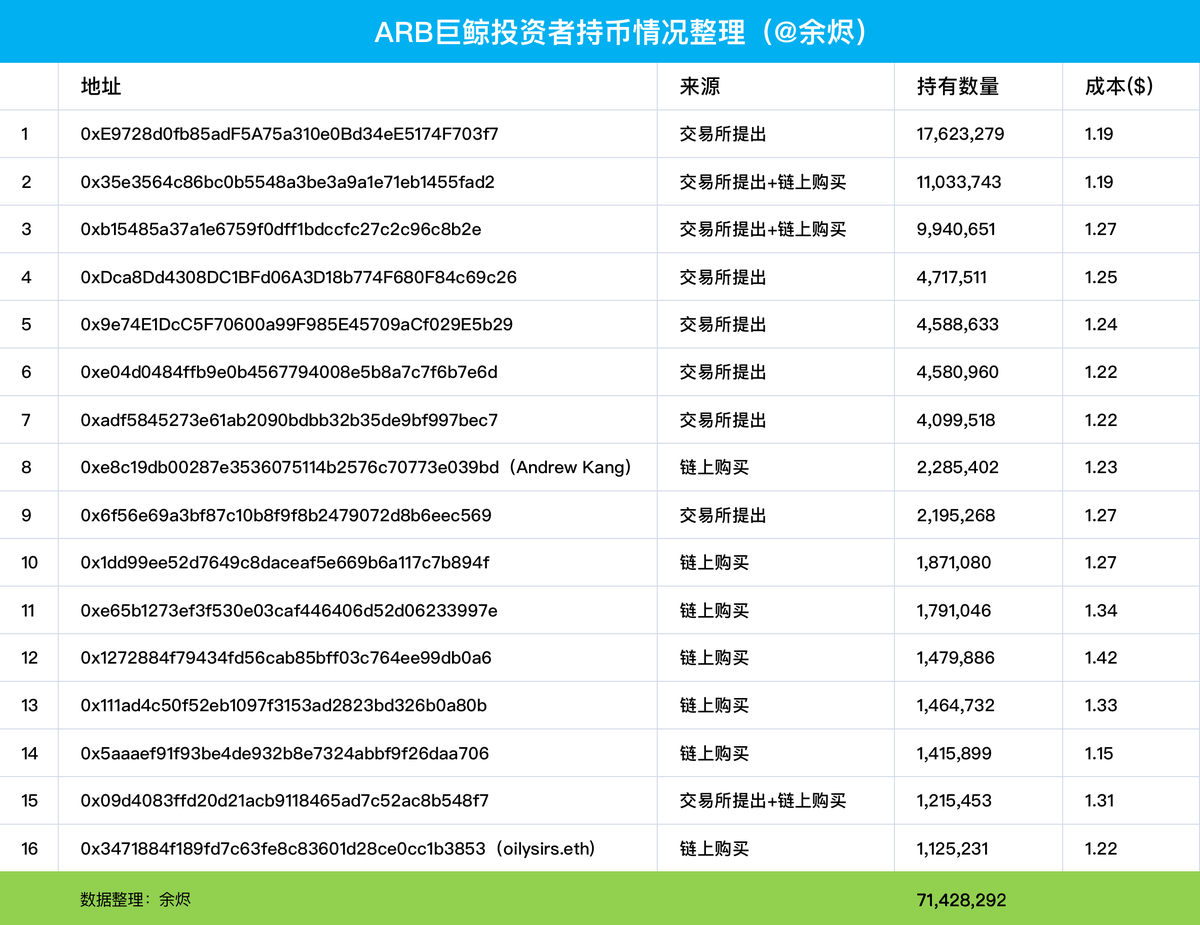Screen dimensions: 1200x925
Task: Click holding amount 2,195,268
Action: point(956,515)
